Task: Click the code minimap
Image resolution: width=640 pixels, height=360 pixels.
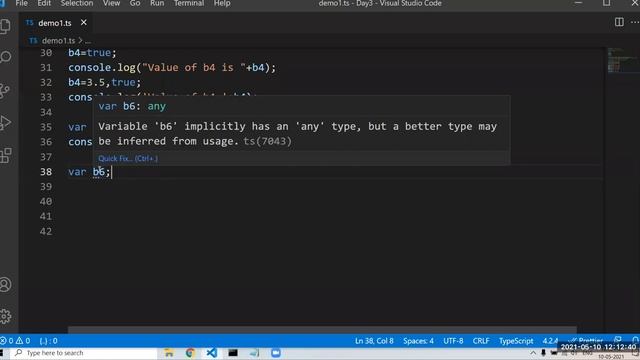Action: pyautogui.click(x=622, y=60)
